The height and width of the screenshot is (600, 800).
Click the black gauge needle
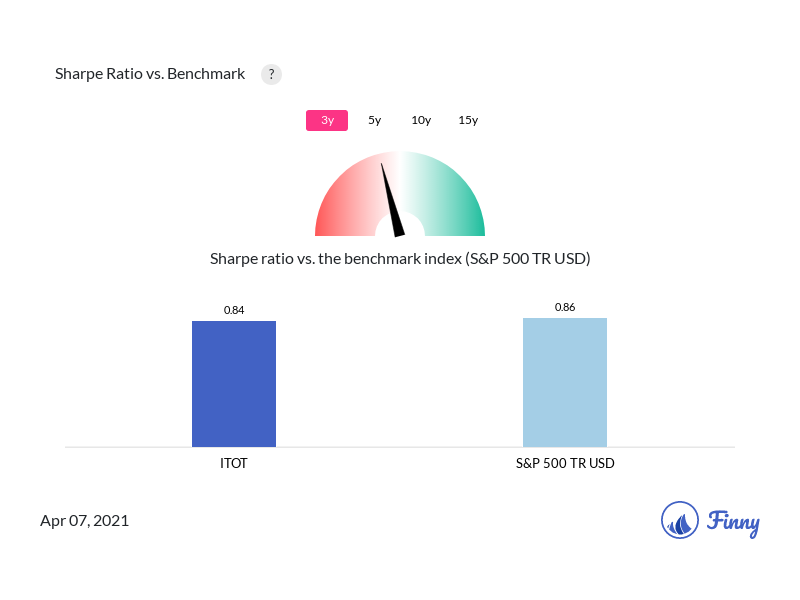pos(390,198)
